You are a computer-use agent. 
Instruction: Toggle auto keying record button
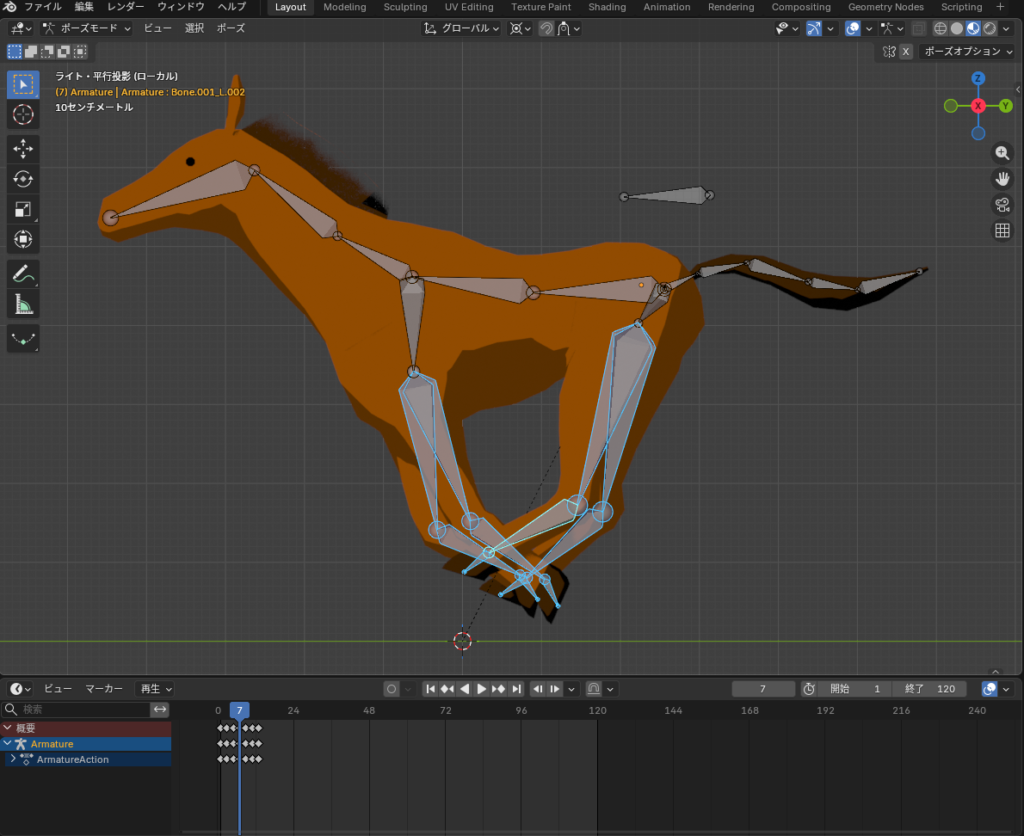393,689
